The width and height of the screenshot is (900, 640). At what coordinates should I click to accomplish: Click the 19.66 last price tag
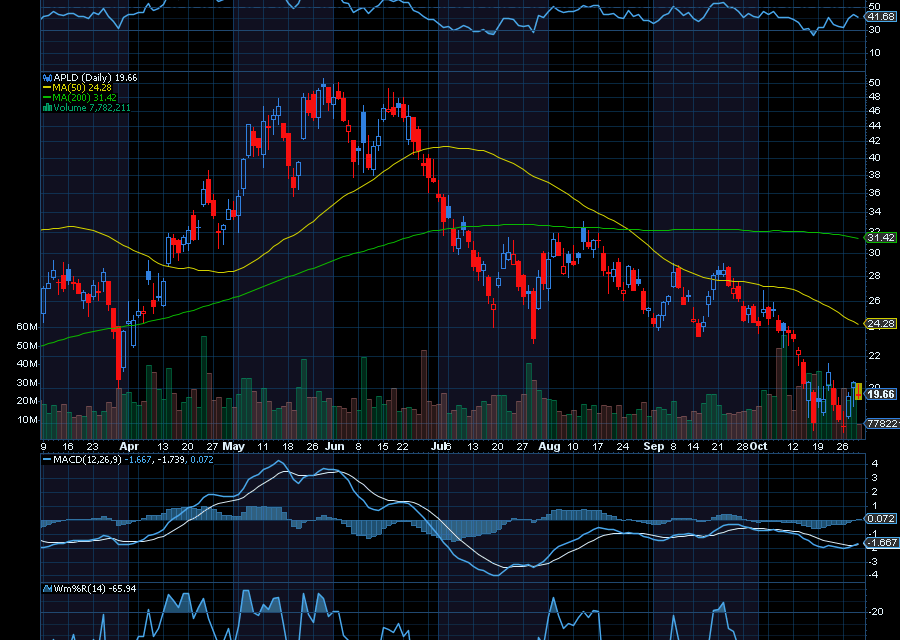881,394
